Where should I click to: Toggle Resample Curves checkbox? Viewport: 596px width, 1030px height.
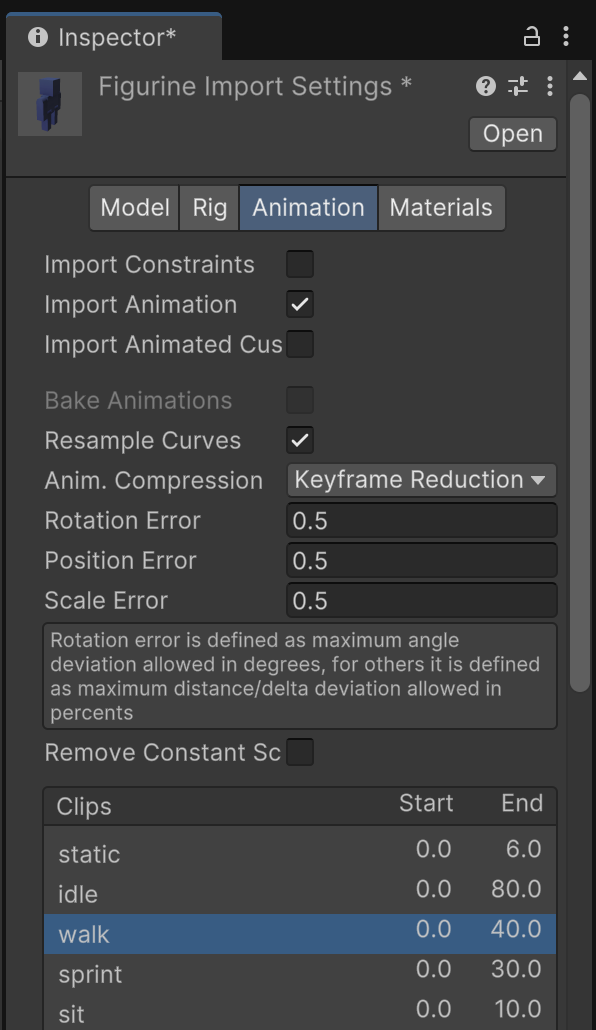click(300, 440)
